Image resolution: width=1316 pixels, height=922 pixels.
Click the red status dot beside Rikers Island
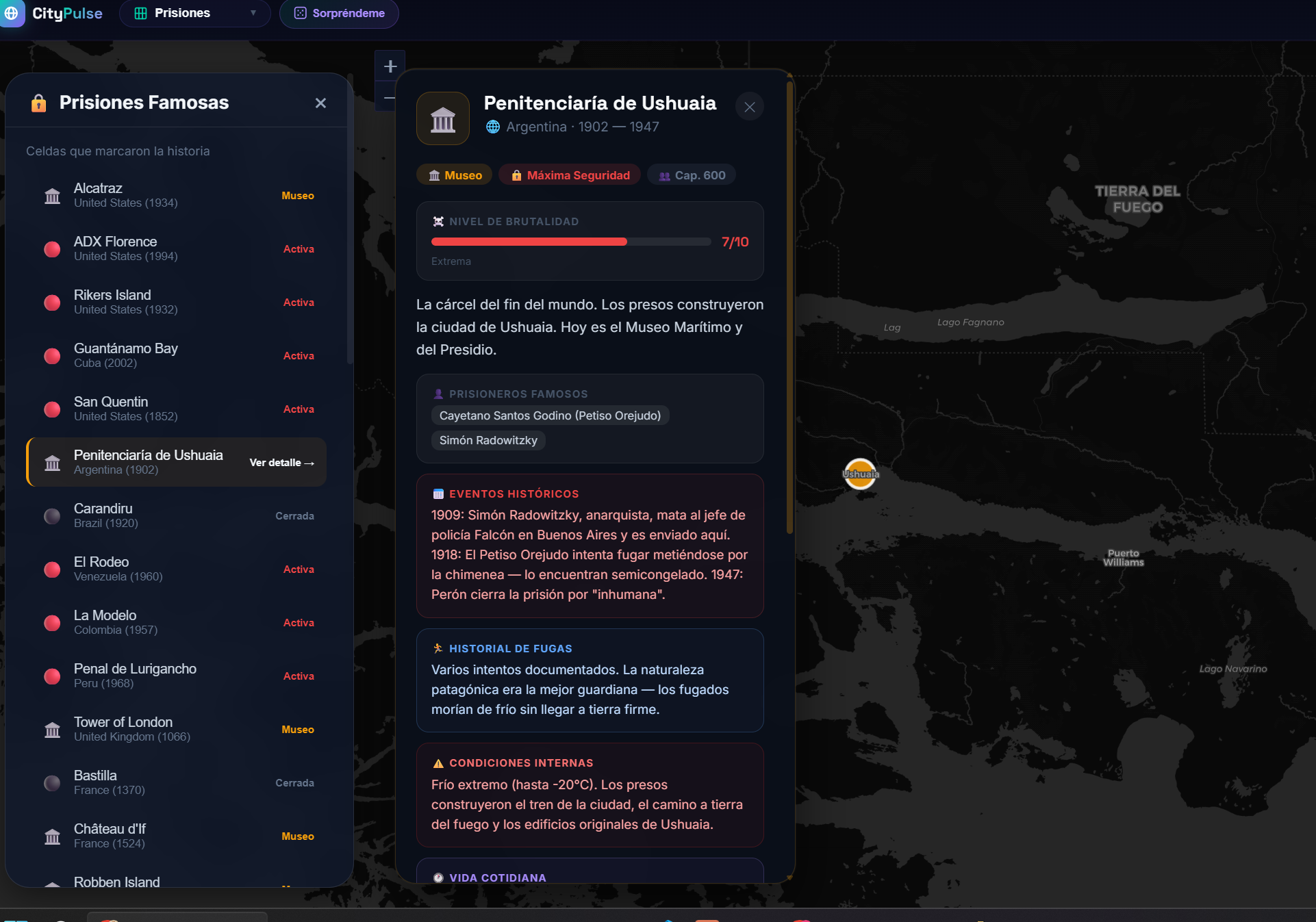(52, 303)
